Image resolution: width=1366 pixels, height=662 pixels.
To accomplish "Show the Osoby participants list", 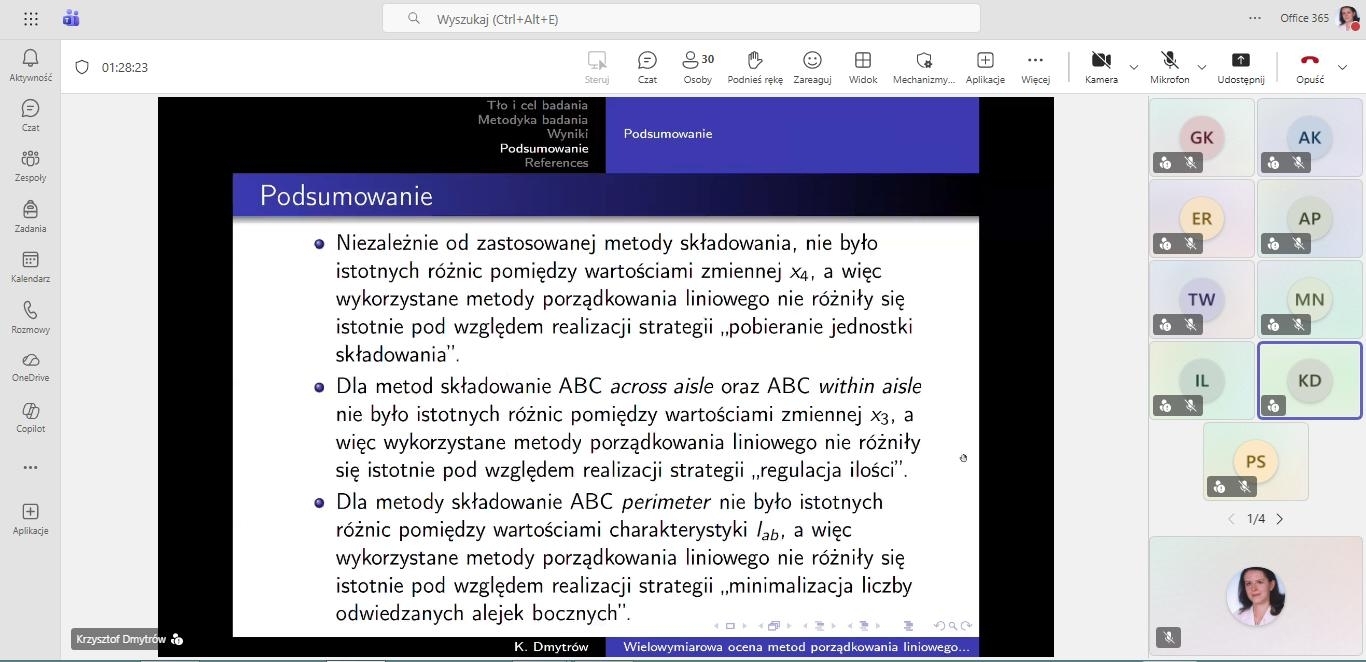I will pyautogui.click(x=697, y=66).
